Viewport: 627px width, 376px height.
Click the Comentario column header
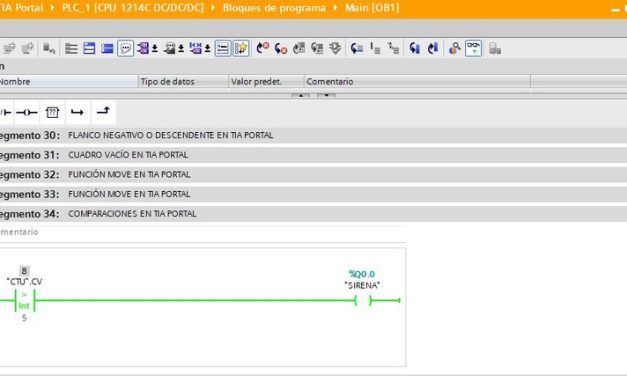(417, 82)
